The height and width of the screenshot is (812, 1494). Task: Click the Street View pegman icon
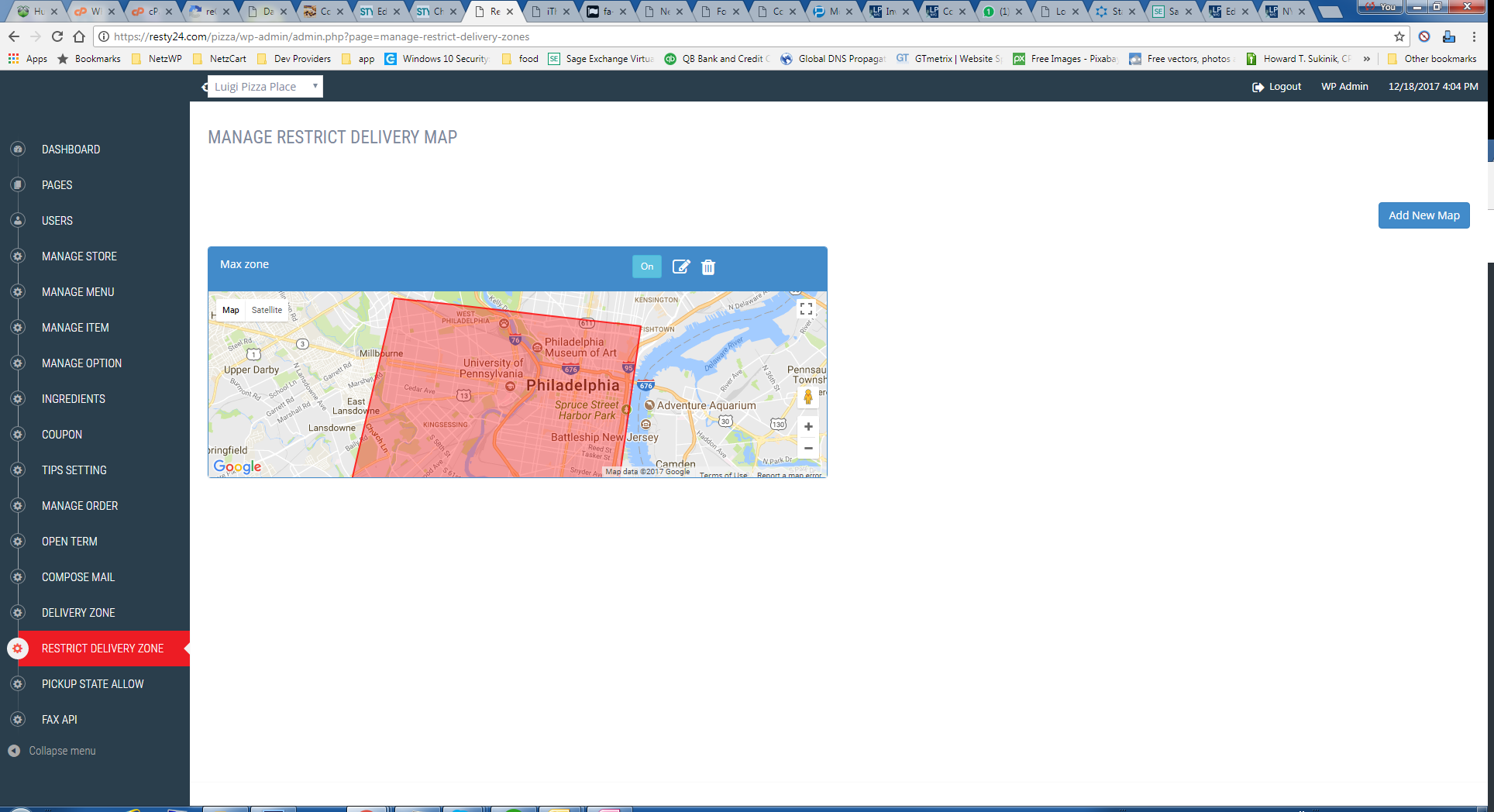point(808,397)
